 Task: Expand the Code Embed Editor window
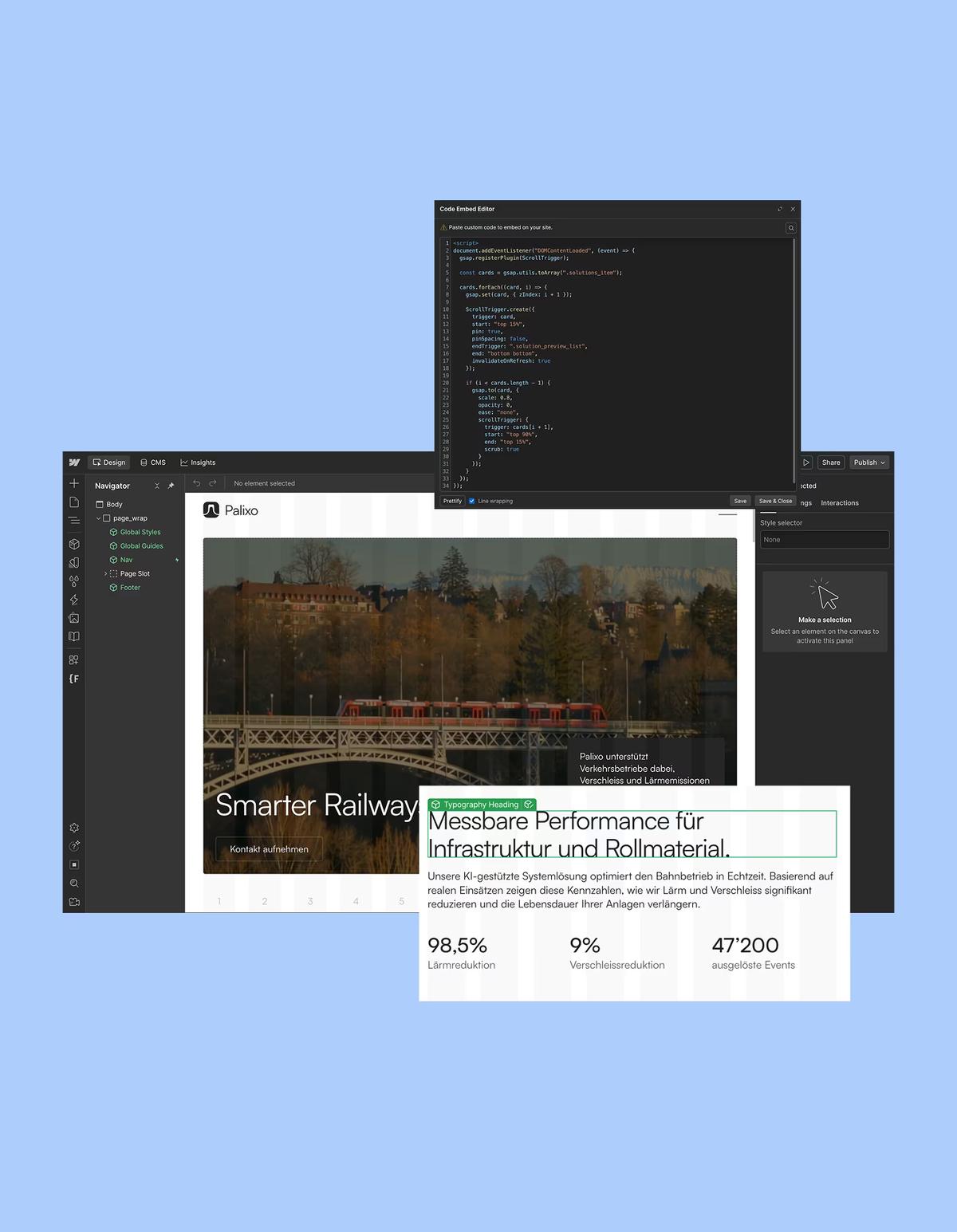[780, 209]
